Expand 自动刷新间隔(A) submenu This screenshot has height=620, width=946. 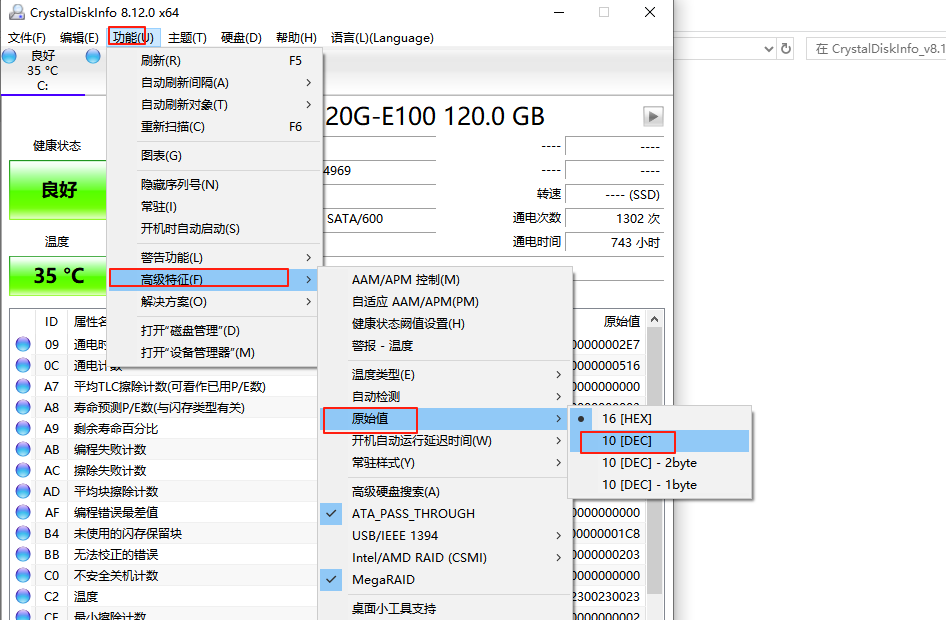[214, 83]
